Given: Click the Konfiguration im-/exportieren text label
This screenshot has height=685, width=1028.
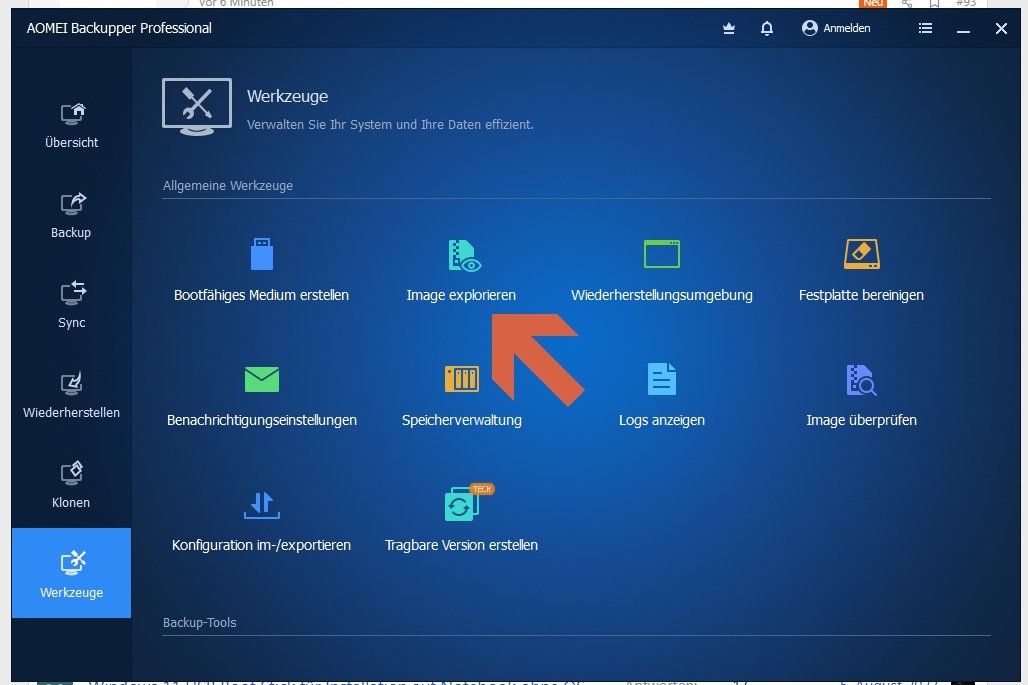Looking at the screenshot, I should (x=262, y=545).
